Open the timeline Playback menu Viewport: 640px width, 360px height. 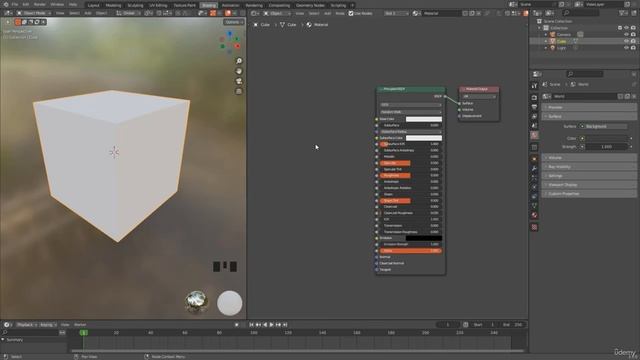(x=26, y=325)
